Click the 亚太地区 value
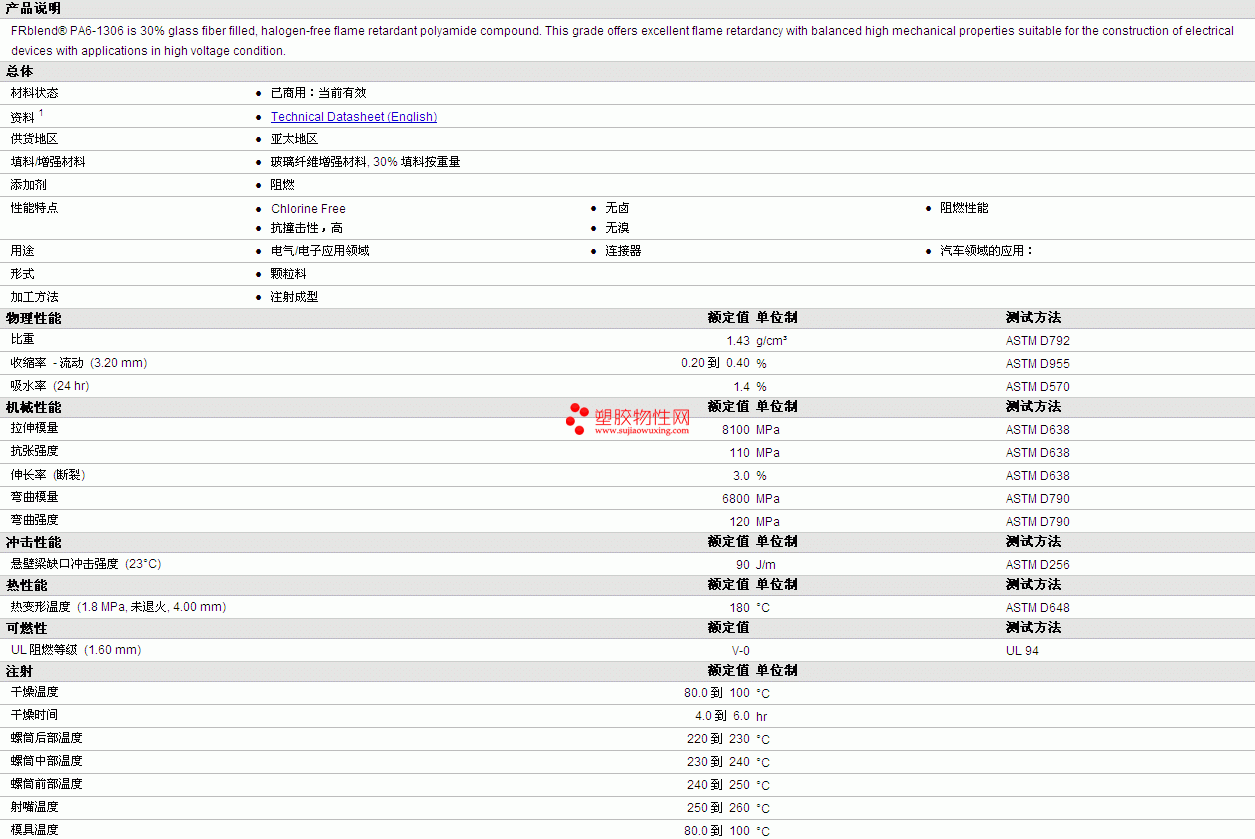Image resolution: width=1255 pixels, height=839 pixels. point(295,139)
